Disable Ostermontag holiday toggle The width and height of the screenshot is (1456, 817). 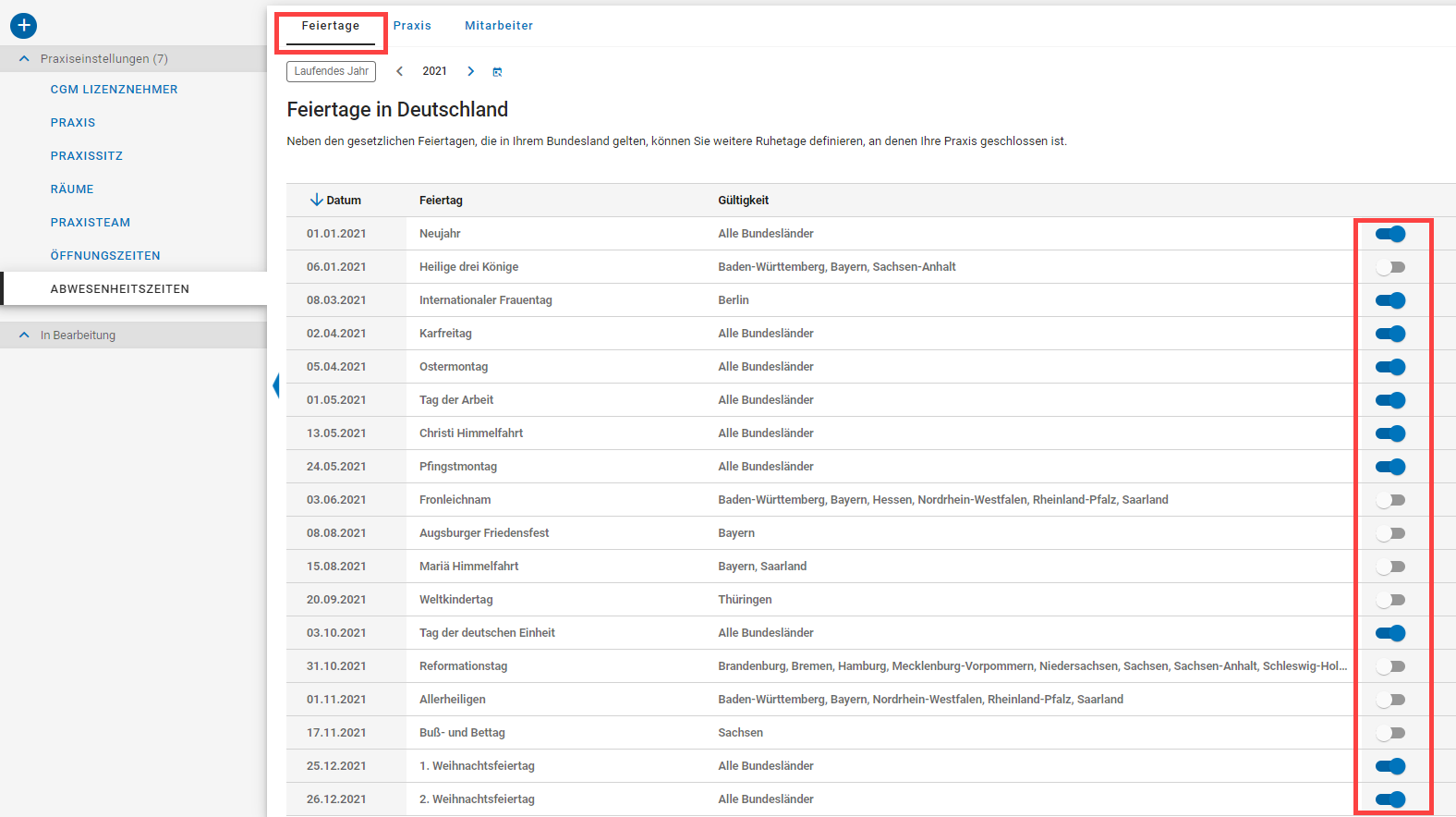click(x=1390, y=367)
